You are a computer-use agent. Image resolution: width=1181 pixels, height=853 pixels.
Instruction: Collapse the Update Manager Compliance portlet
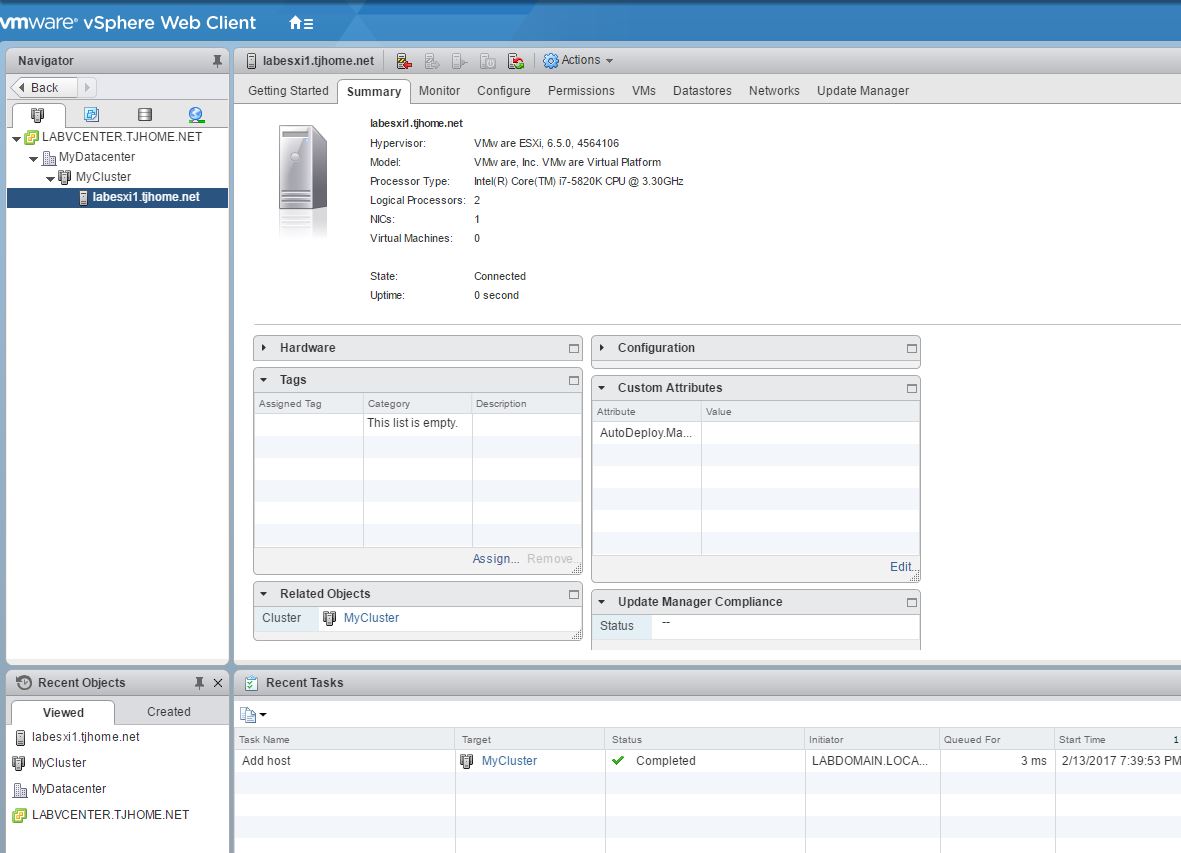601,602
